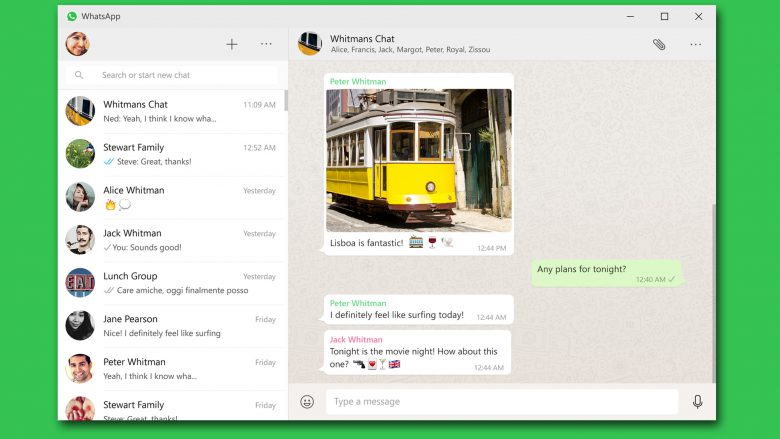This screenshot has width=780, height=439.
Task: Open Peter Whitman chat in sidebar list
Action: [172, 368]
